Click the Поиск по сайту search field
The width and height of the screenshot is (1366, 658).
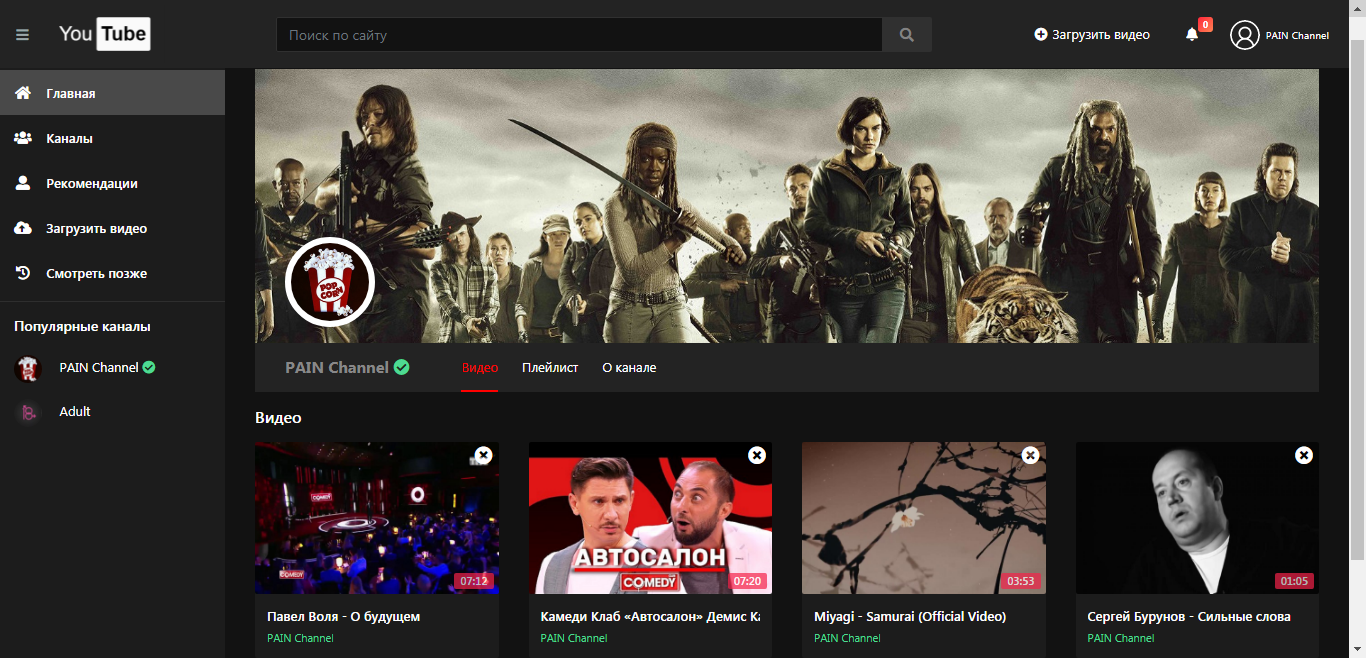579,35
